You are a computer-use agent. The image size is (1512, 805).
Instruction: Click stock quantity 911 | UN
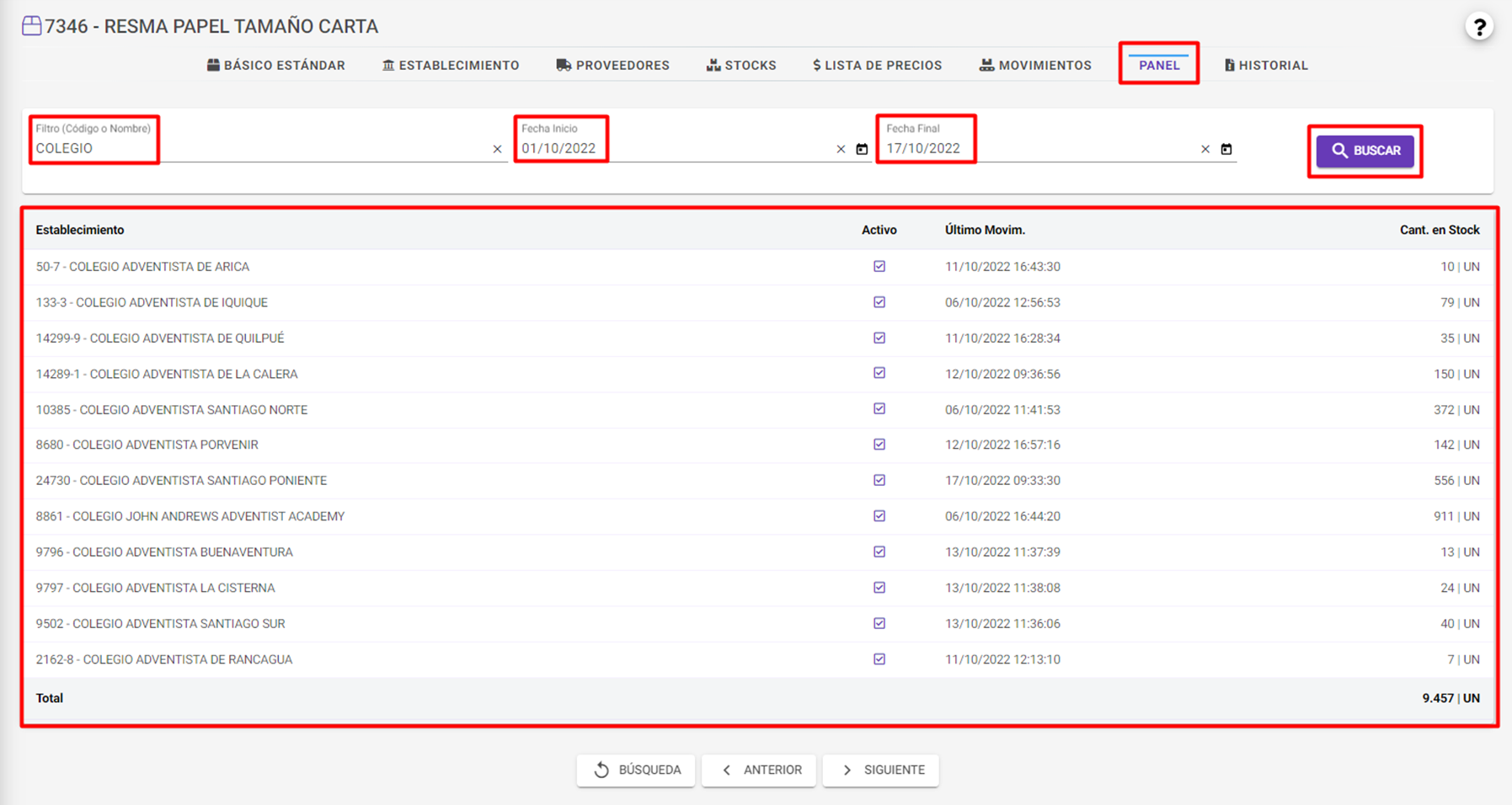point(1456,516)
